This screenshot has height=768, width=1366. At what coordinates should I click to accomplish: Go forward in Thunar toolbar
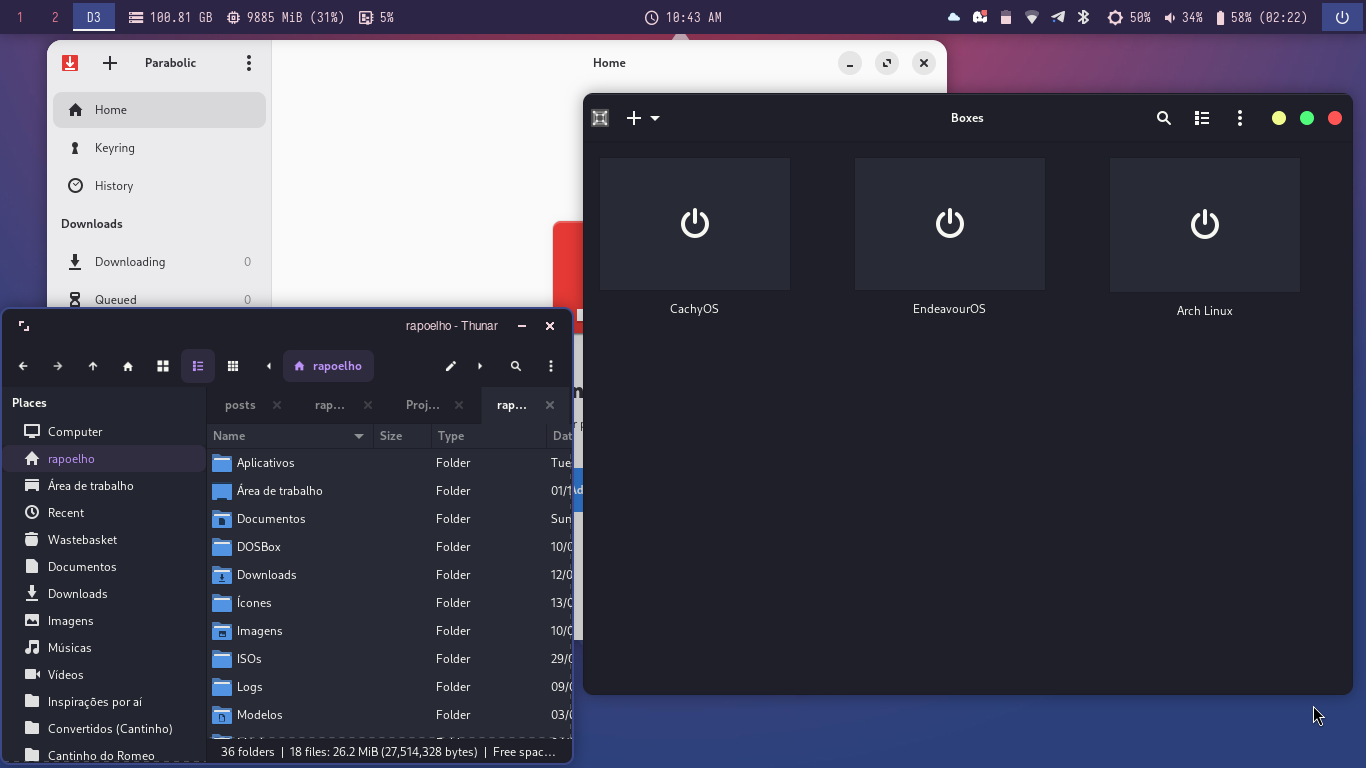[58, 366]
